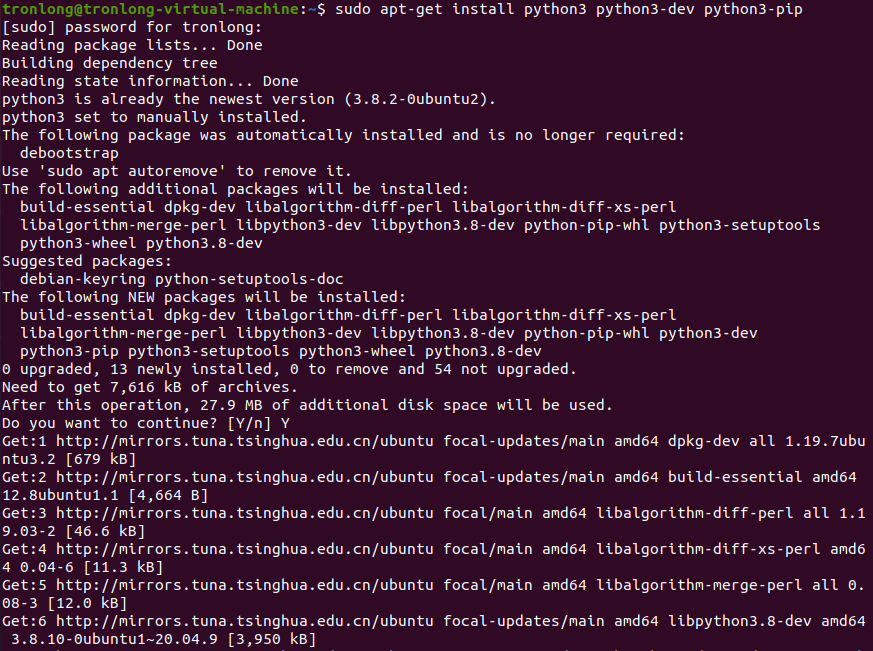
Task: Click the 'Building dependency tree' line
Action: click(110, 63)
